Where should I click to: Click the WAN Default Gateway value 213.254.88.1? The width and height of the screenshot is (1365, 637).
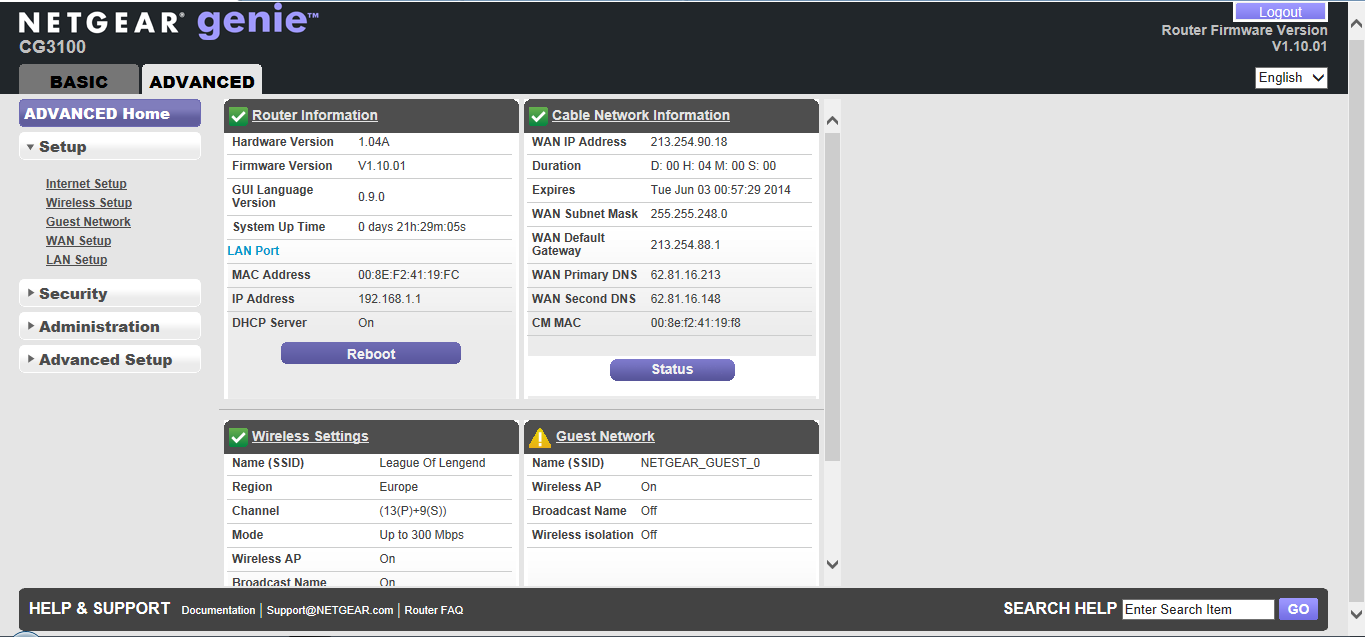(686, 245)
